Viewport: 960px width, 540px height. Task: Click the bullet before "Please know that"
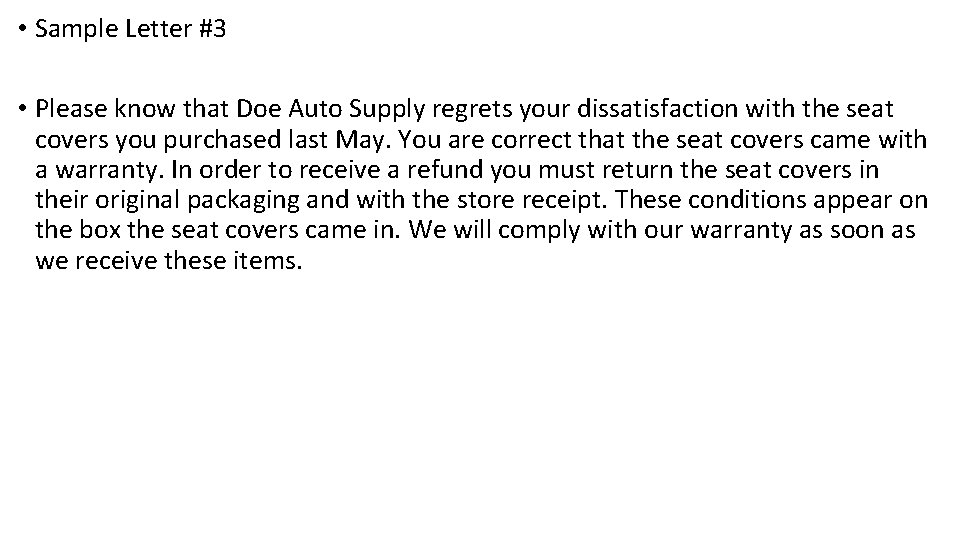[22, 107]
